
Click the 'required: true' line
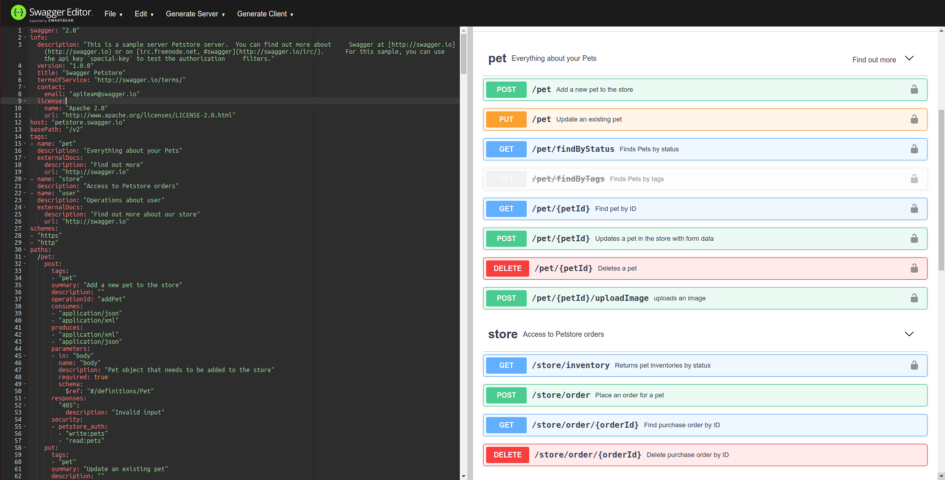(x=84, y=377)
